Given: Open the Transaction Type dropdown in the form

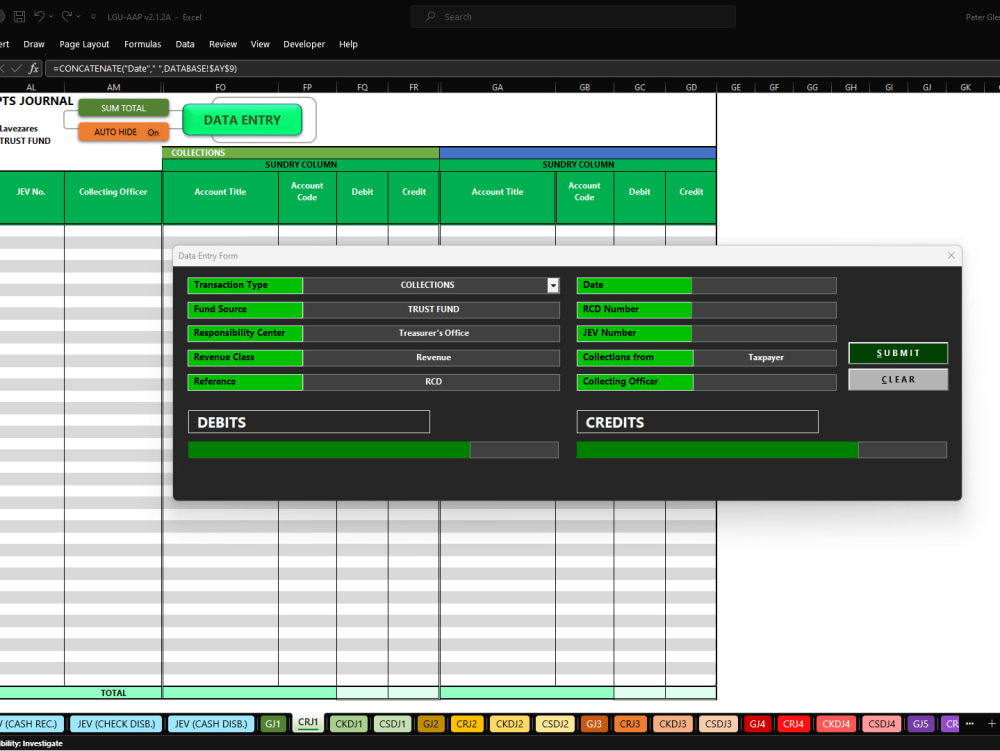Looking at the screenshot, I should [553, 285].
